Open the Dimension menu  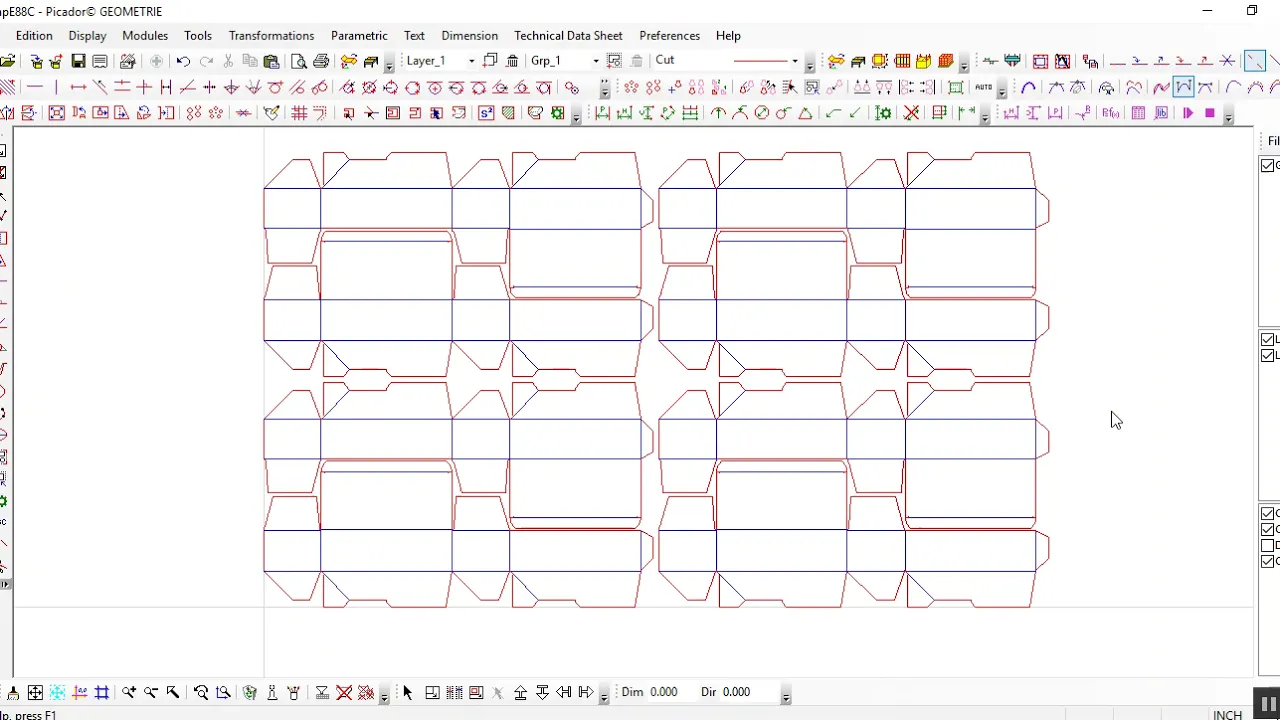click(469, 35)
